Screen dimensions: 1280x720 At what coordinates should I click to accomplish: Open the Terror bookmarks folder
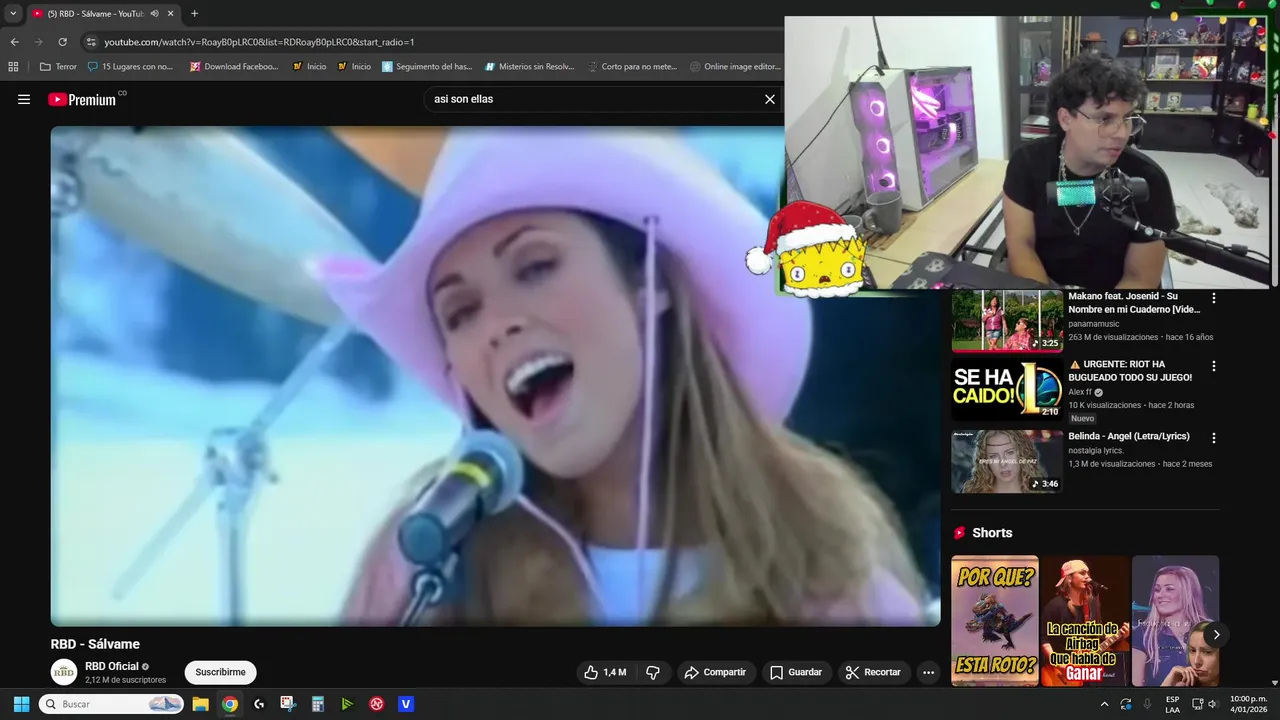tap(58, 67)
